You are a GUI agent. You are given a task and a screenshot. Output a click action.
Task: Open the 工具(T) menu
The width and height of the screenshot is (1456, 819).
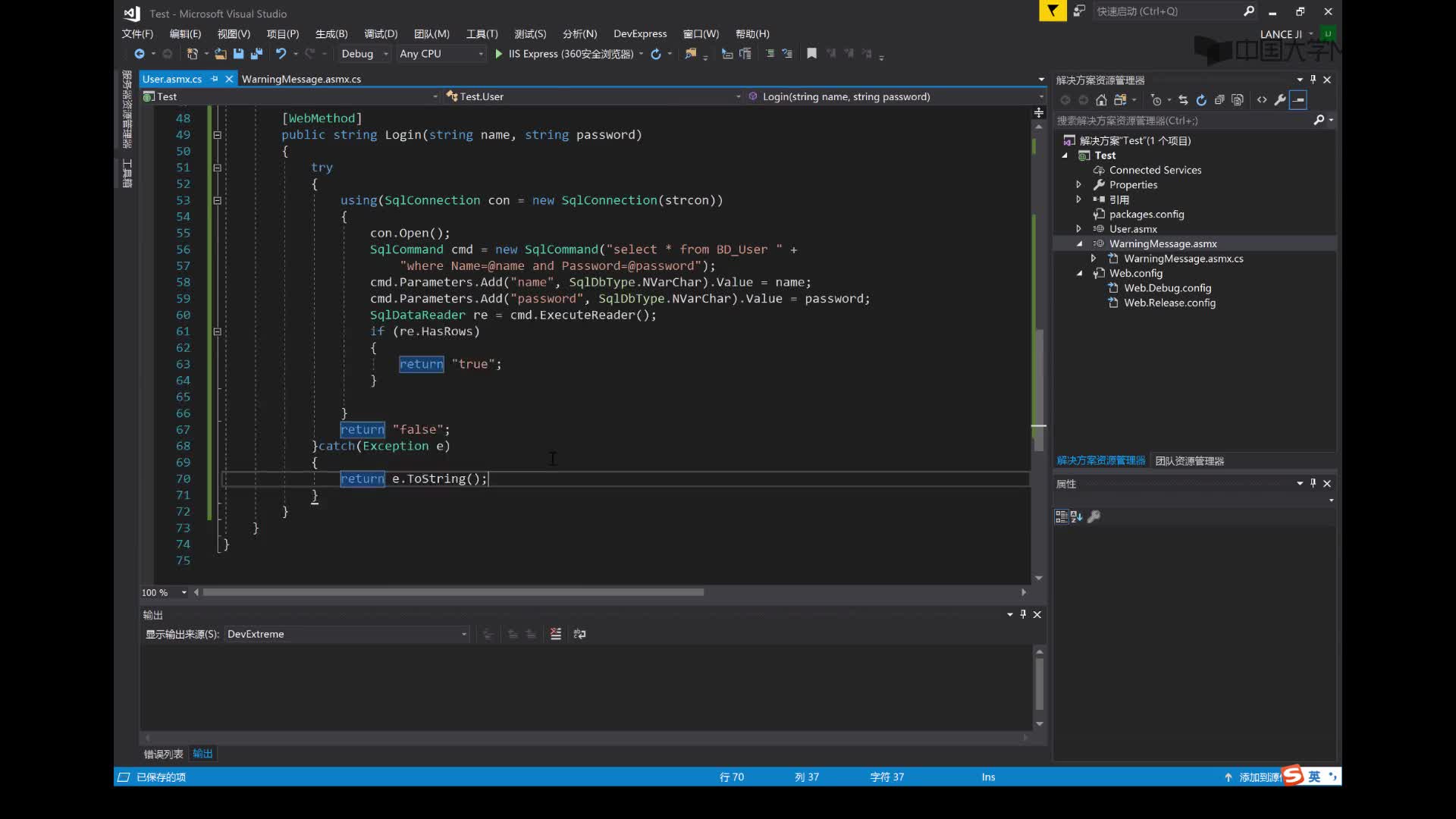482,33
